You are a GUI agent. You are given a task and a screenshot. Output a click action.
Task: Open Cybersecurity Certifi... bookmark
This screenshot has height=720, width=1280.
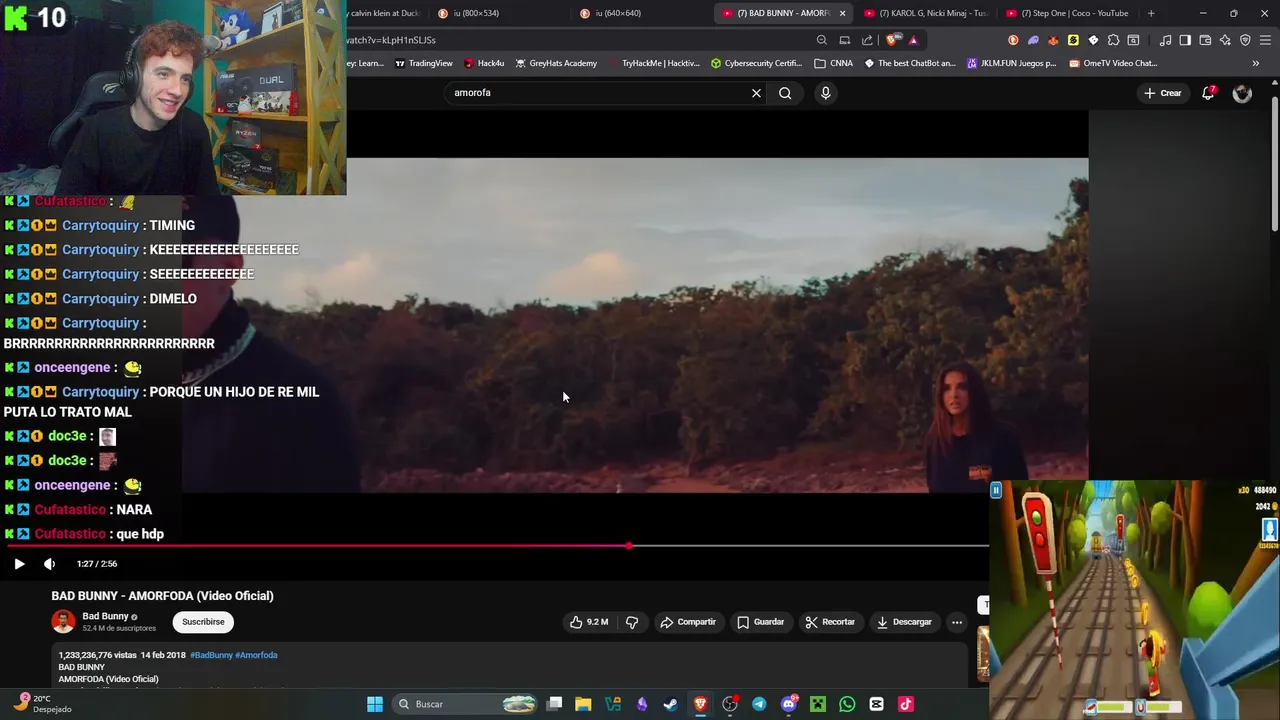tap(756, 63)
